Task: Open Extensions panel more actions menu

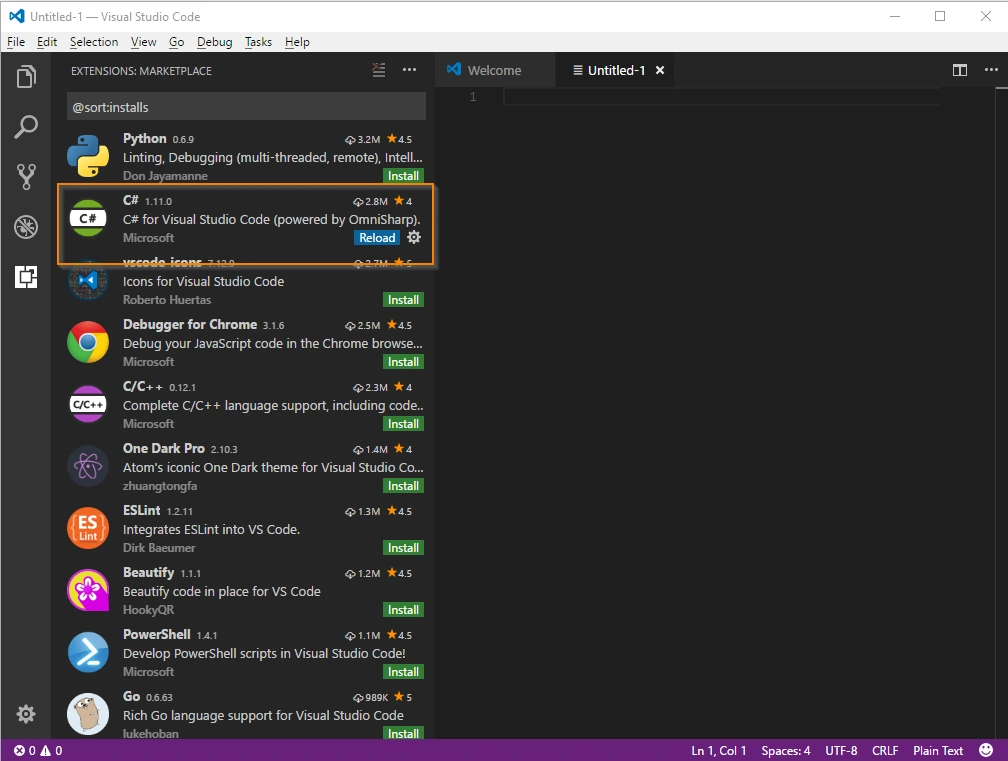Action: pyautogui.click(x=410, y=70)
